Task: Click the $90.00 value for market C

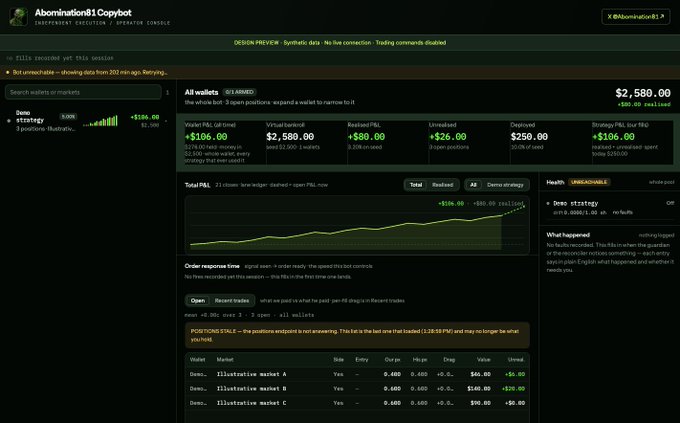Action: pos(481,403)
